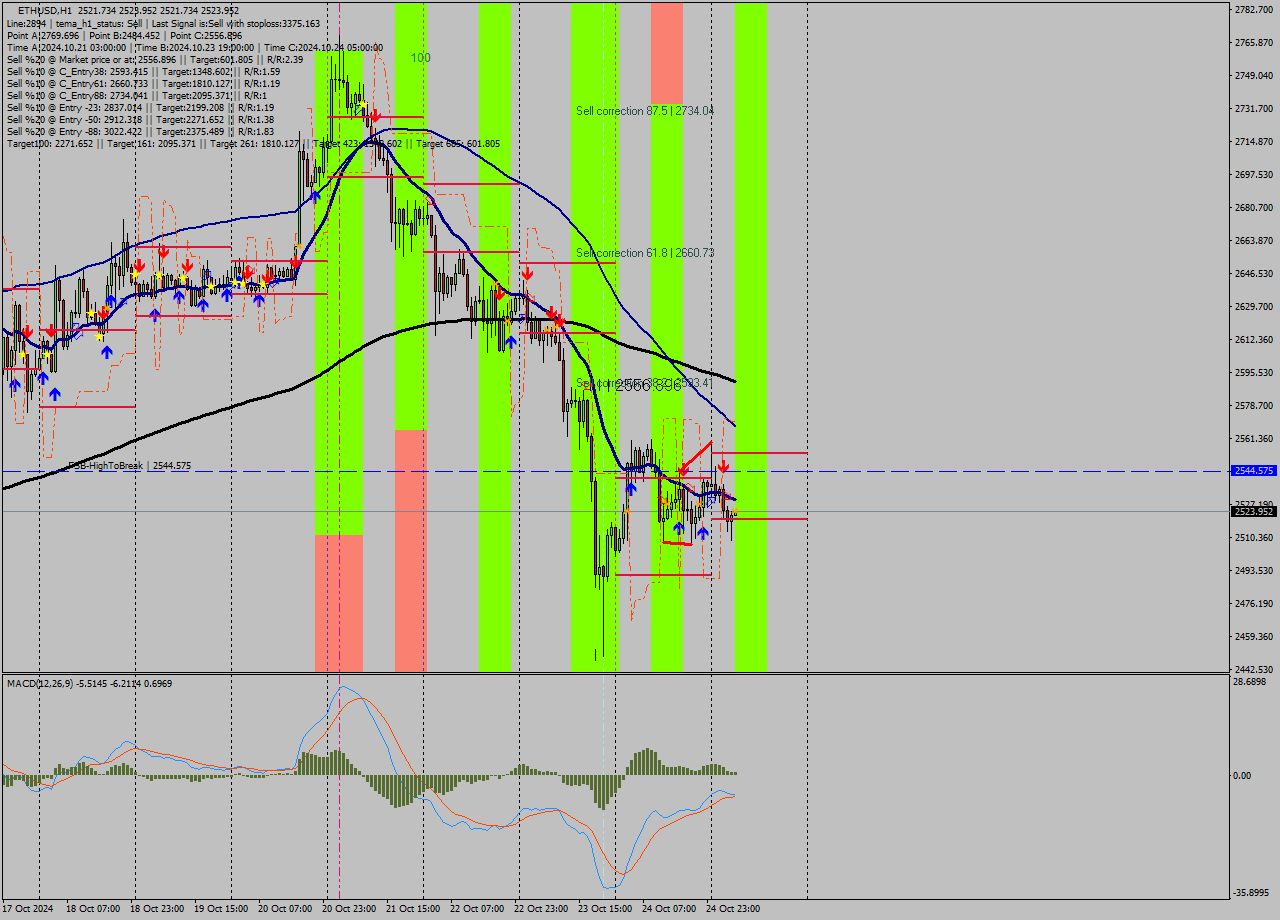
Task: Select the 'Sell %20 @ Entry -88: 3022.422' line
Action: (x=140, y=131)
